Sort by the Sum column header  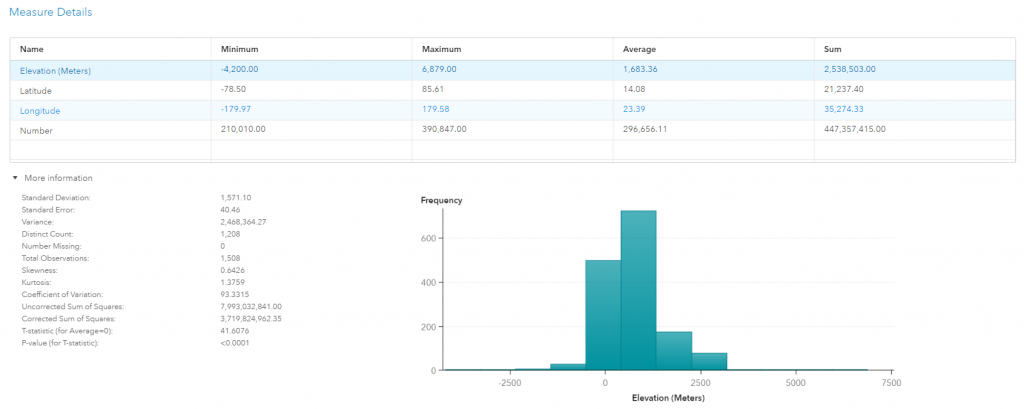(830, 49)
